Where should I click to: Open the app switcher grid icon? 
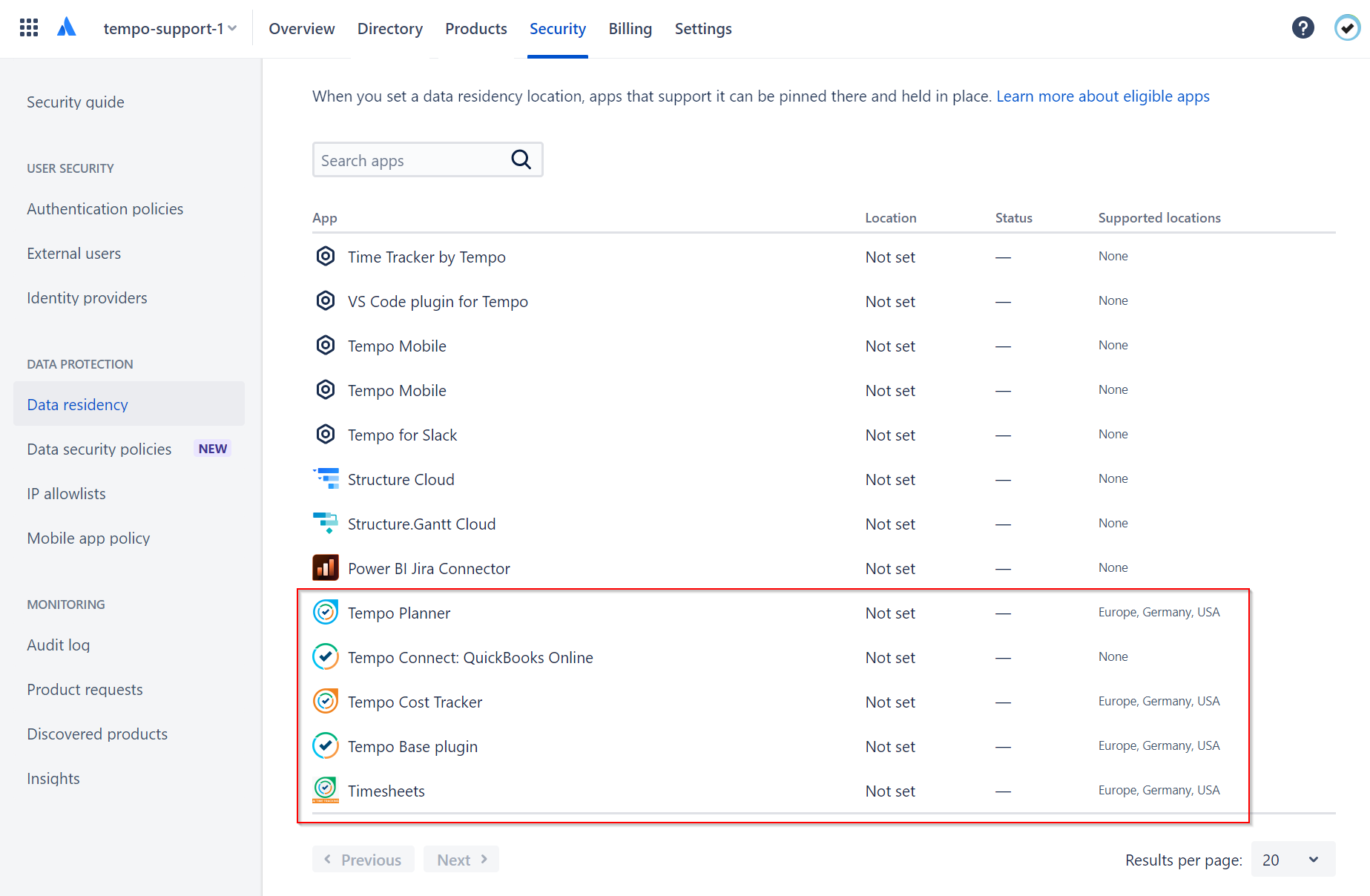coord(29,28)
